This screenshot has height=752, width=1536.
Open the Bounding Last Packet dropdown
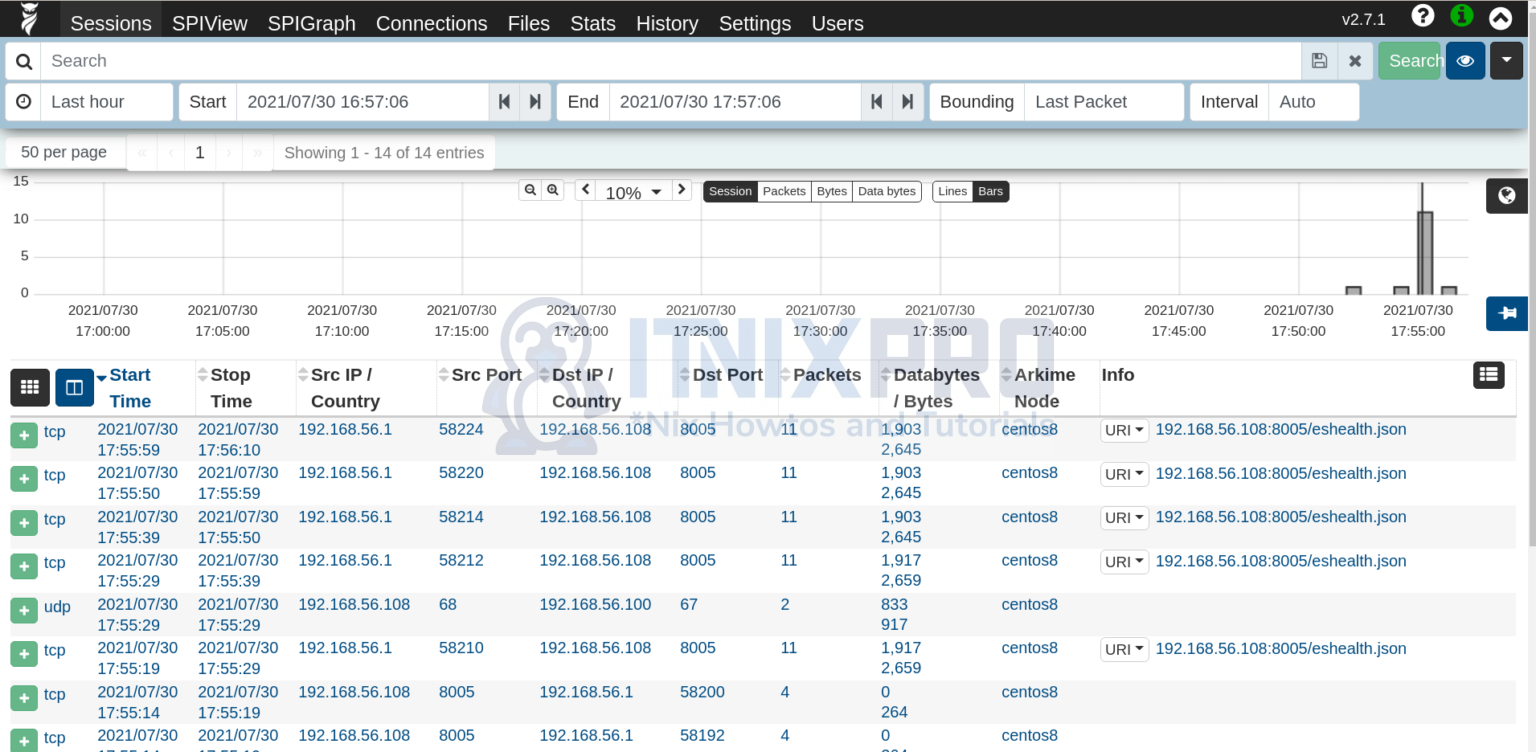[1104, 102]
